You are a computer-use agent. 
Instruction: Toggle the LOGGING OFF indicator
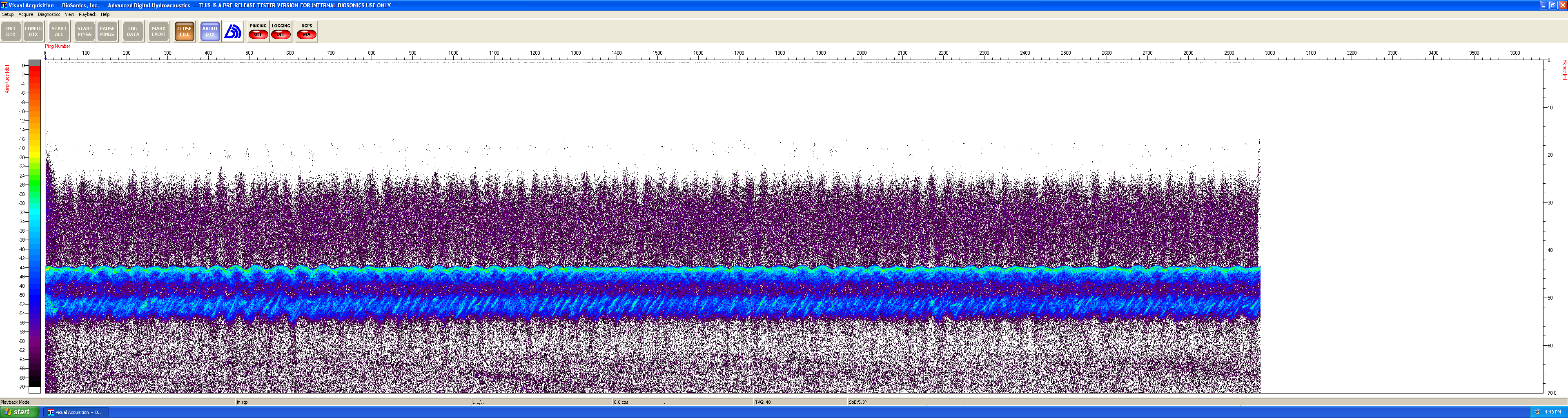[x=281, y=32]
